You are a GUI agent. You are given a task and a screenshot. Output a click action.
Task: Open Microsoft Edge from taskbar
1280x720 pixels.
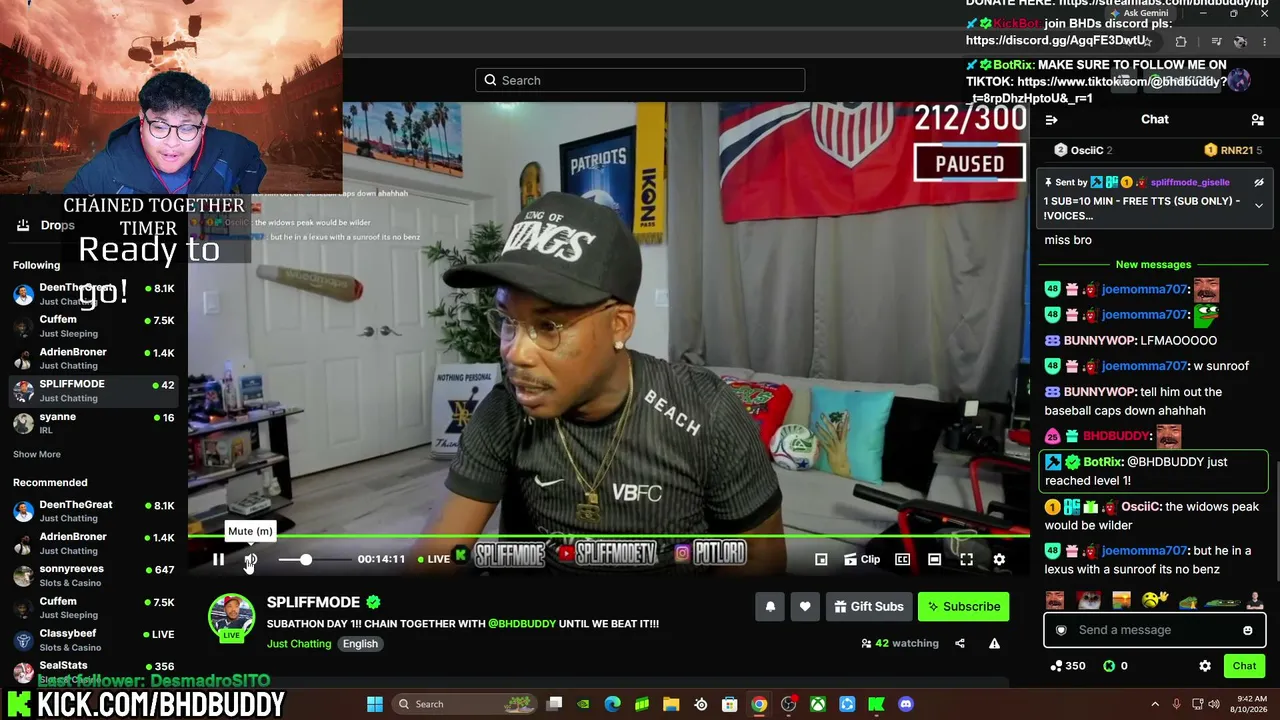(x=612, y=704)
